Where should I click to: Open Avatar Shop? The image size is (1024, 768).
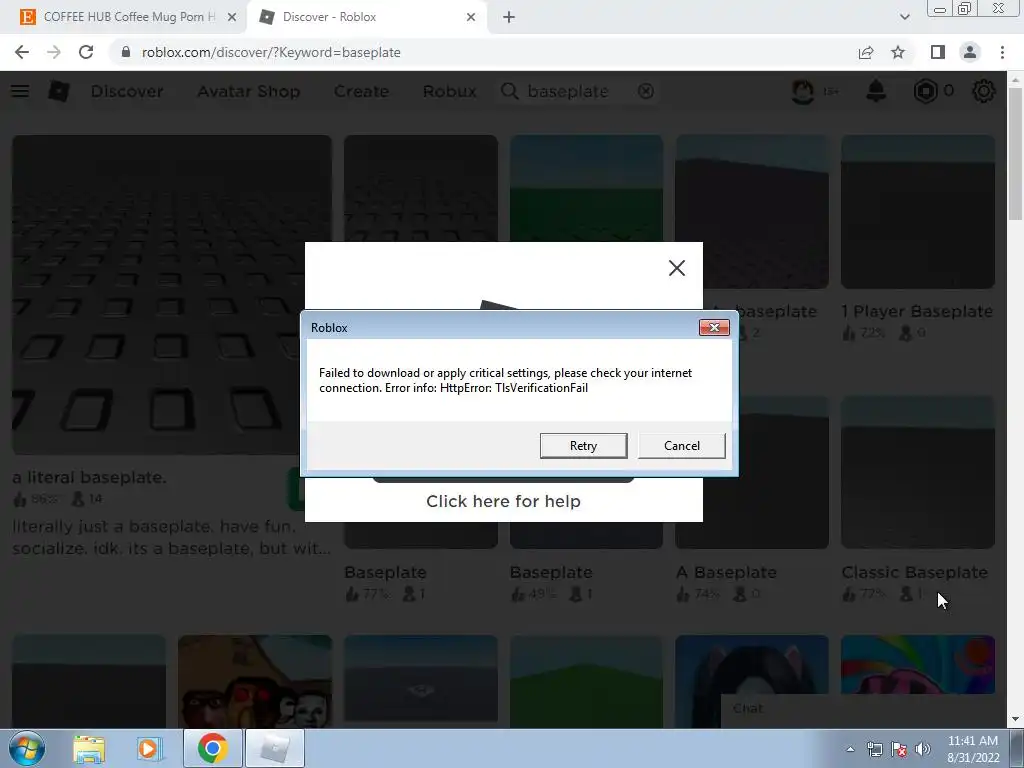click(249, 91)
